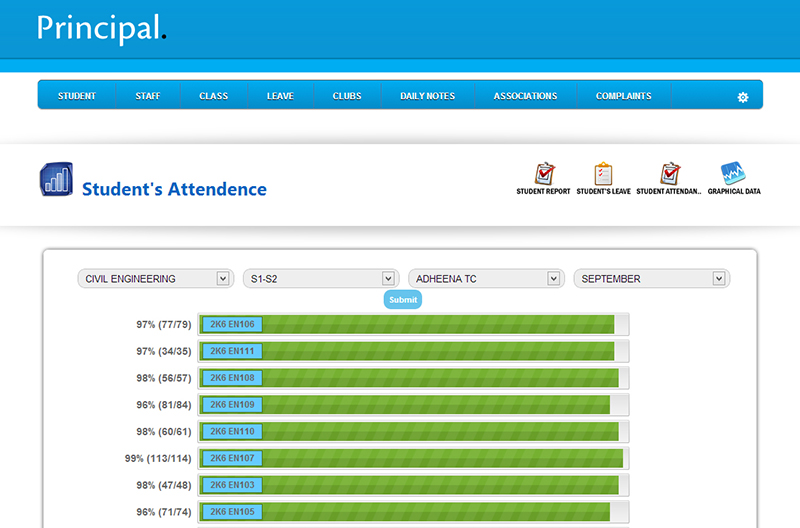The height and width of the screenshot is (528, 800).
Task: Select the 2K6 EN107 student label
Action: click(232, 458)
